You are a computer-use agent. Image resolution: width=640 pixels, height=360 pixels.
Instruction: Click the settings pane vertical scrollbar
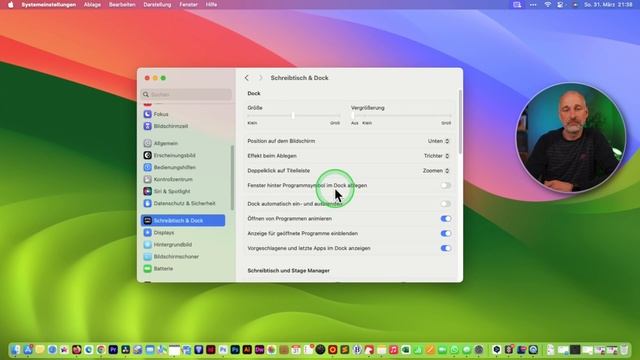tap(460, 122)
